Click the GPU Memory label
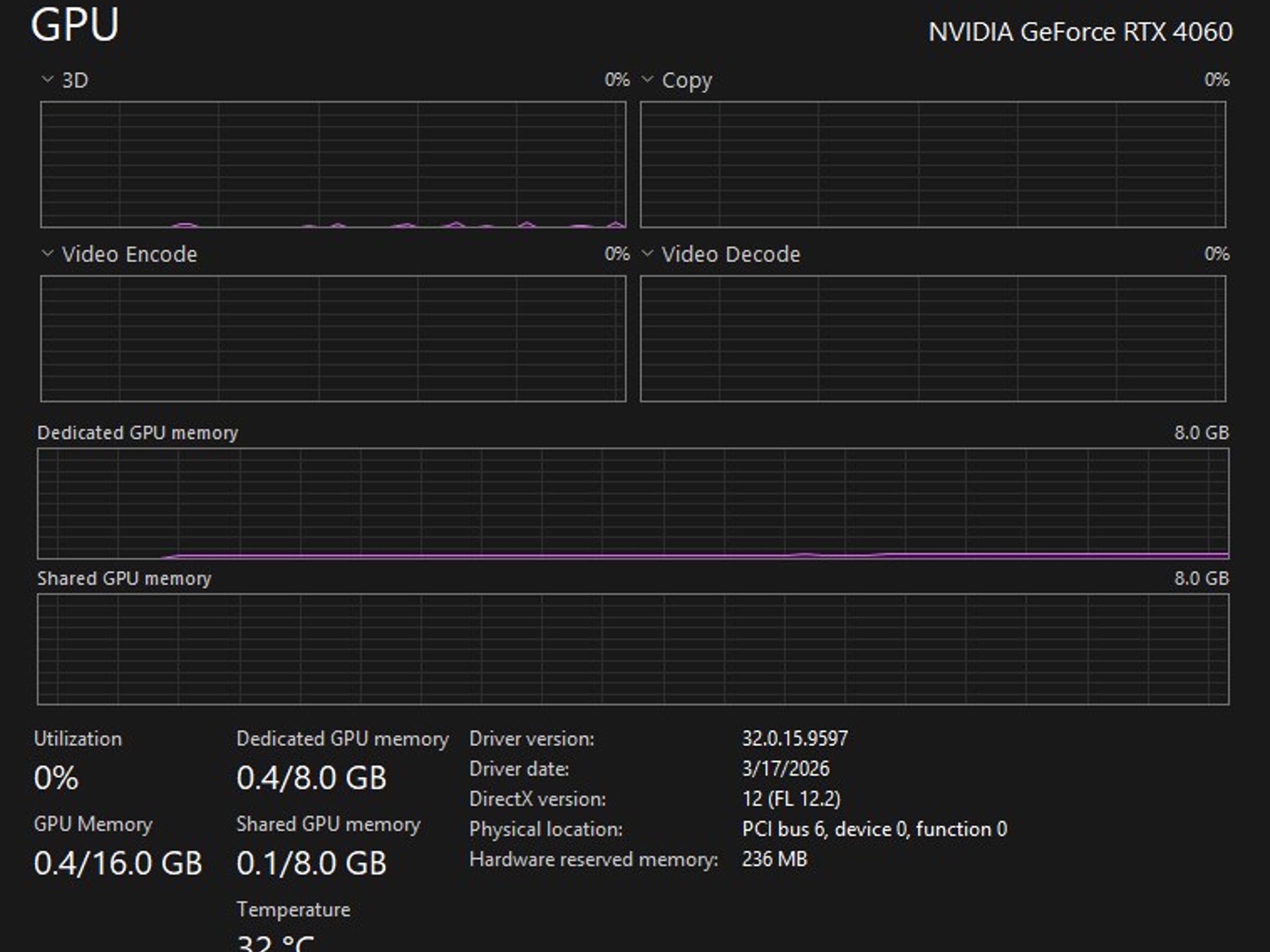 pyautogui.click(x=93, y=824)
